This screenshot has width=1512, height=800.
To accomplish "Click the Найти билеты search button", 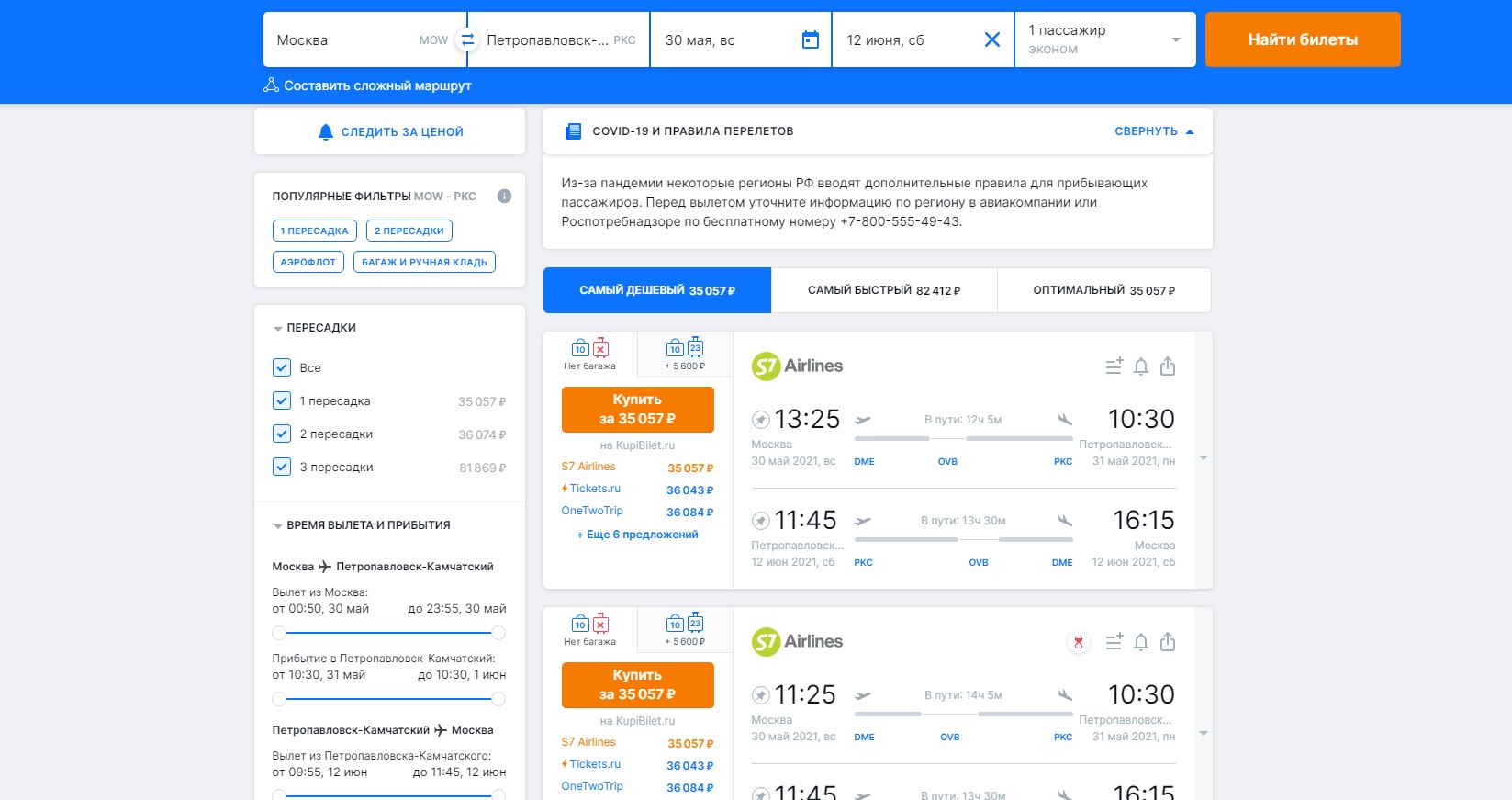I will pyautogui.click(x=1303, y=39).
